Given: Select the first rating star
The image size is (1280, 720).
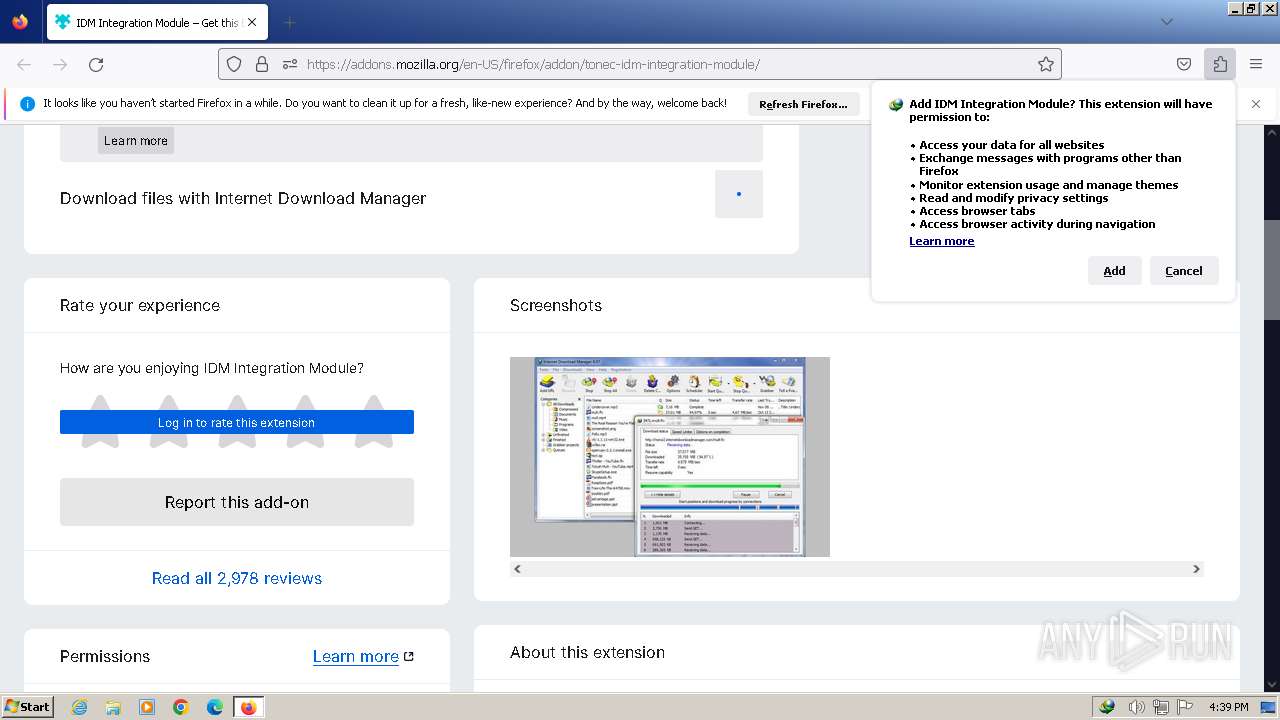Looking at the screenshot, I should point(100,420).
